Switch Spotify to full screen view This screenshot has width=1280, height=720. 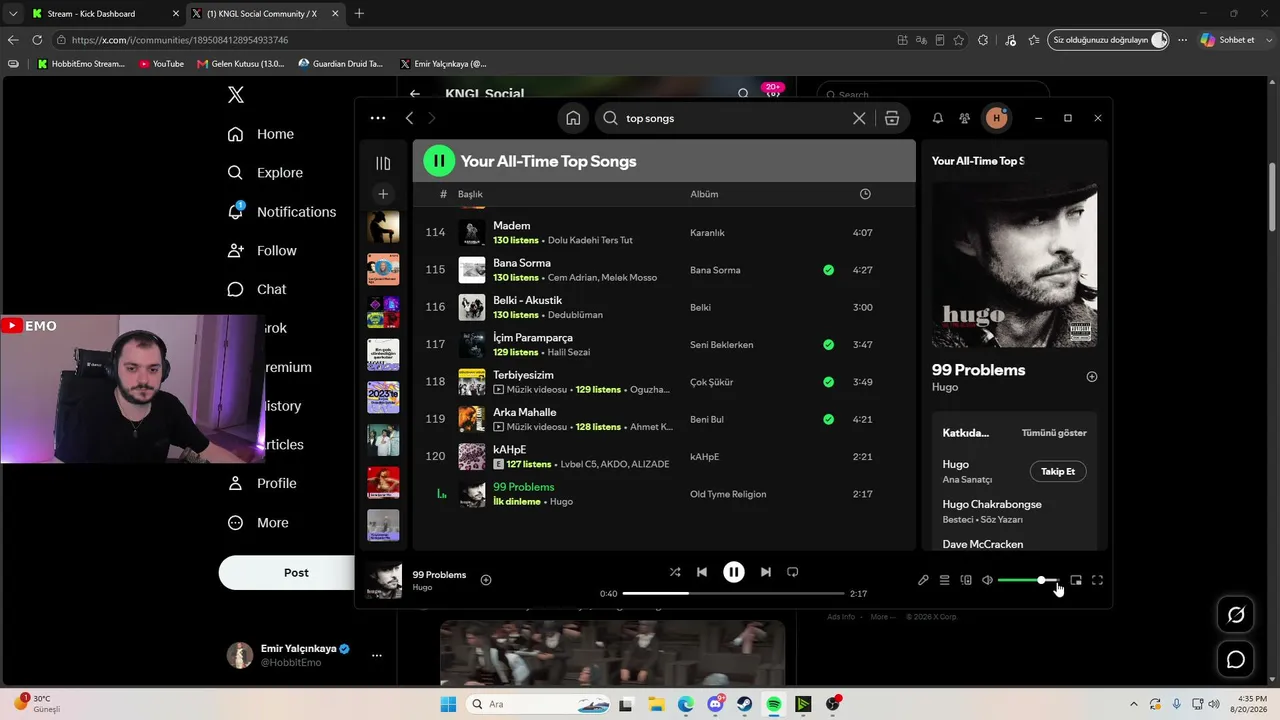pyautogui.click(x=1097, y=580)
